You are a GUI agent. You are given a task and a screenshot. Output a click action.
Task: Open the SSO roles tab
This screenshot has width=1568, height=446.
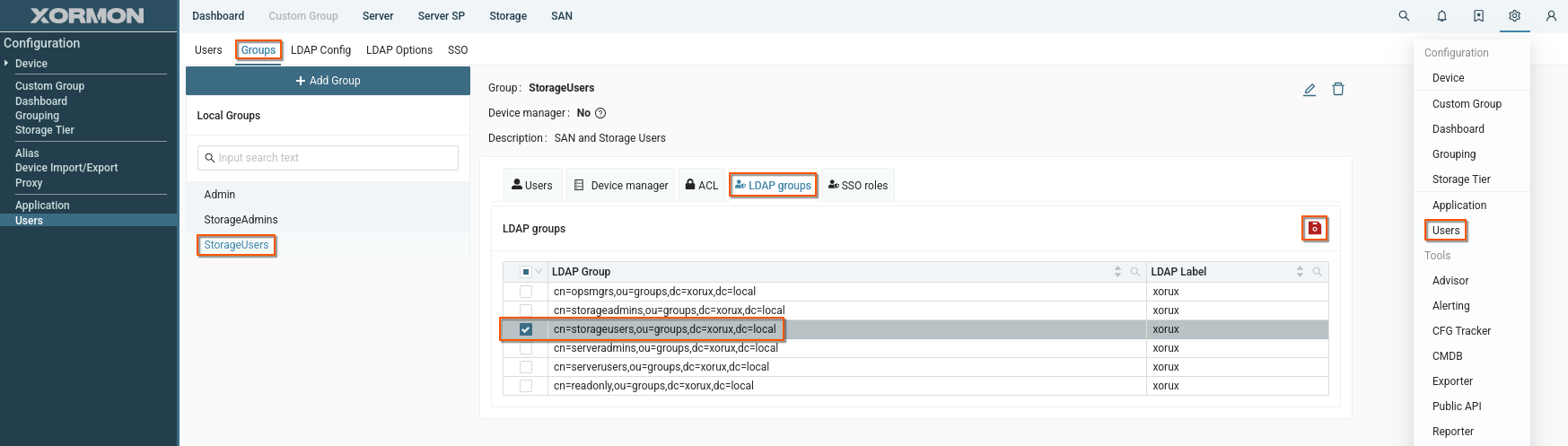tap(858, 186)
